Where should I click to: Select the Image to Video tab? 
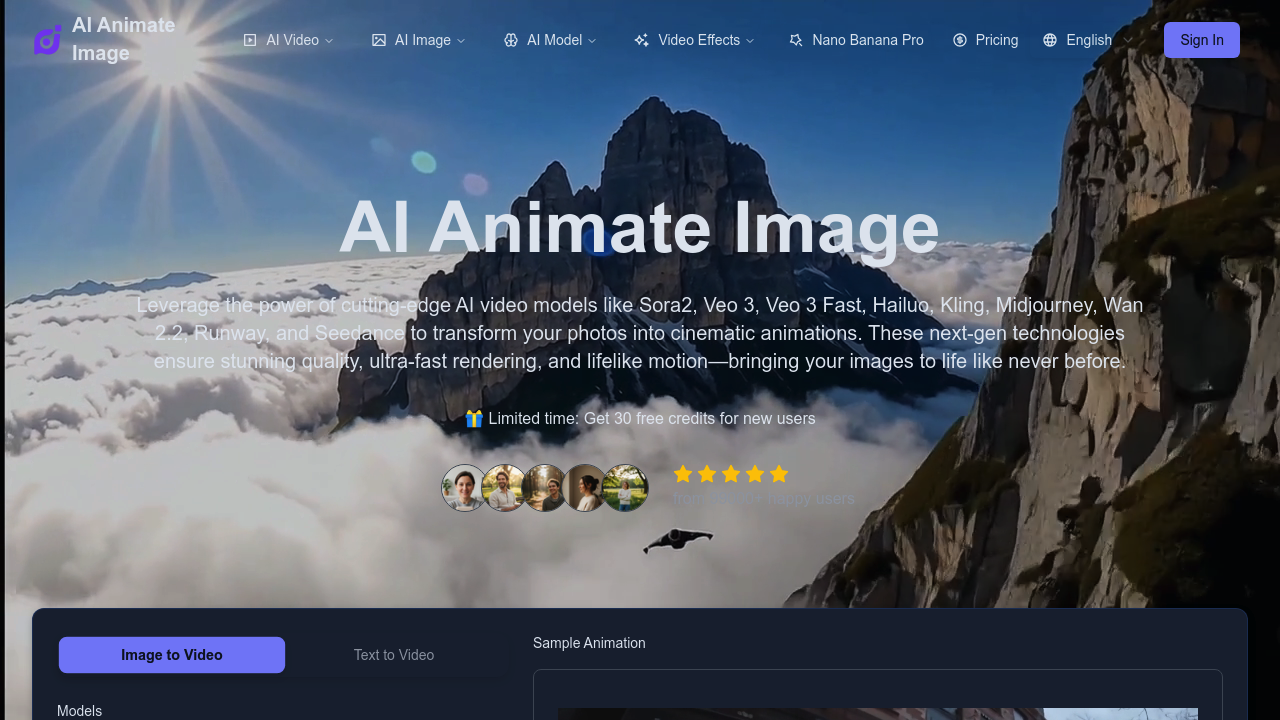pos(171,655)
